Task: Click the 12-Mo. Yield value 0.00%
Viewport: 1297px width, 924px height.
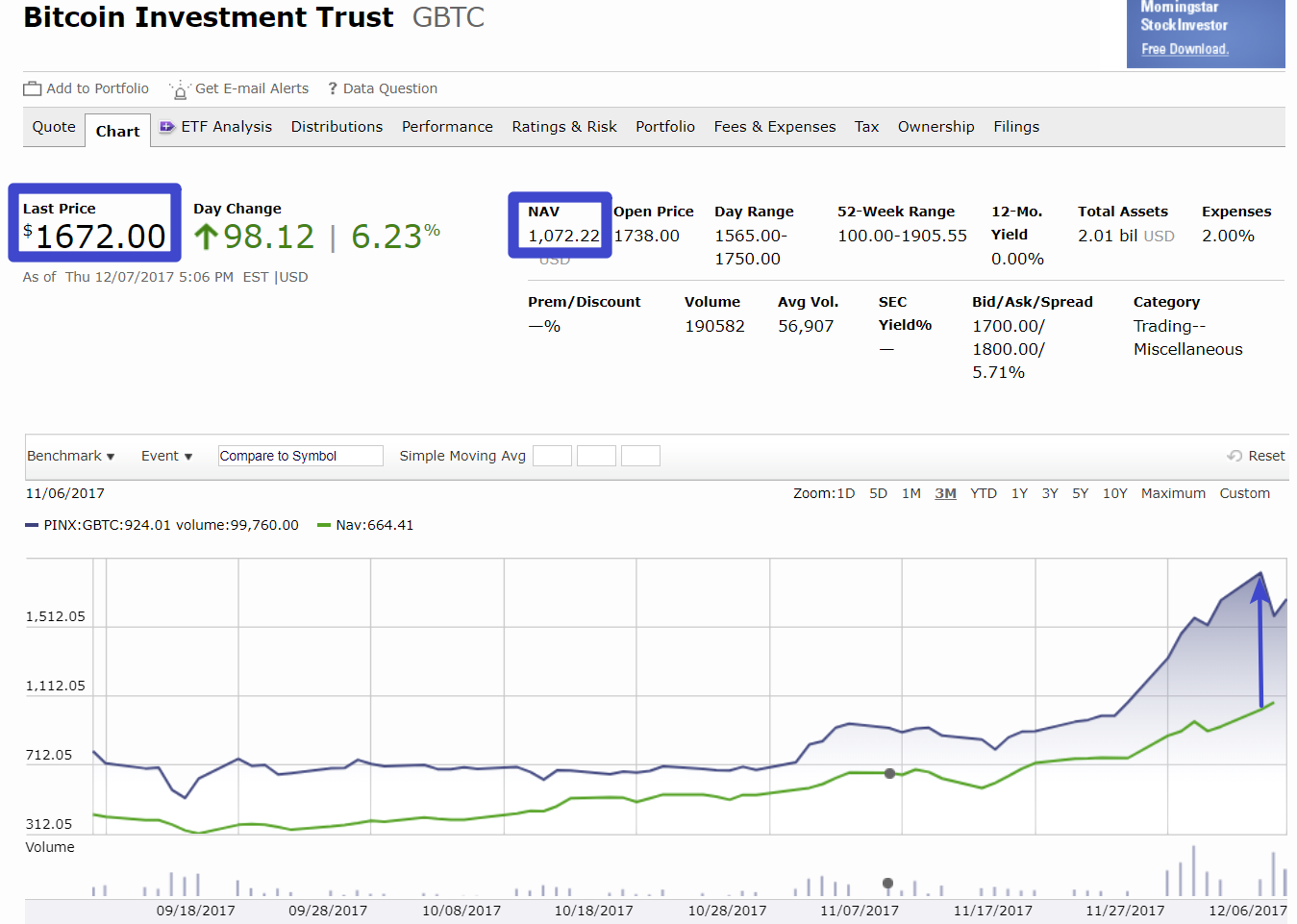Action: 1017,259
